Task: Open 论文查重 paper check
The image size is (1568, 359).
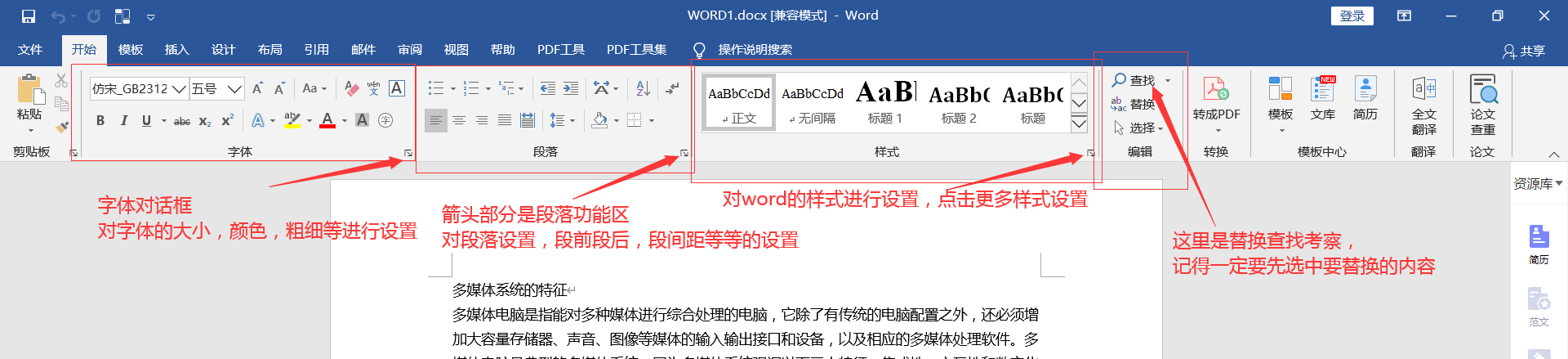Action: (x=1482, y=105)
